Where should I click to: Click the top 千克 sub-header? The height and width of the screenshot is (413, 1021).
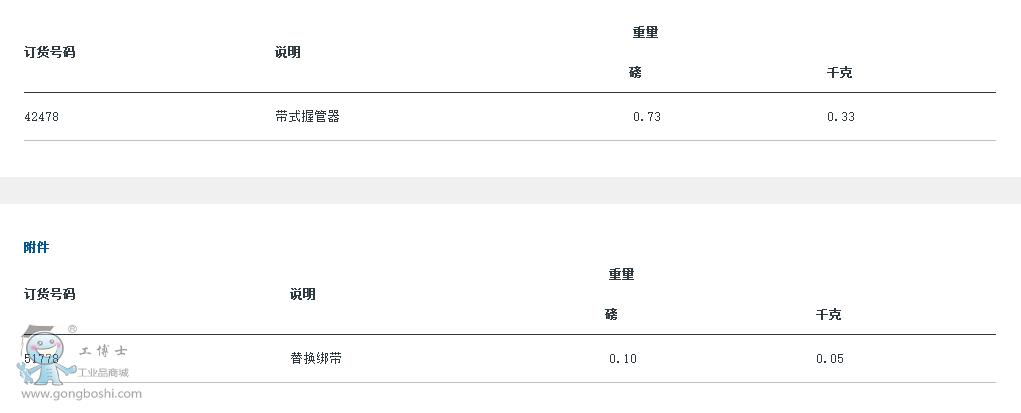pos(839,72)
